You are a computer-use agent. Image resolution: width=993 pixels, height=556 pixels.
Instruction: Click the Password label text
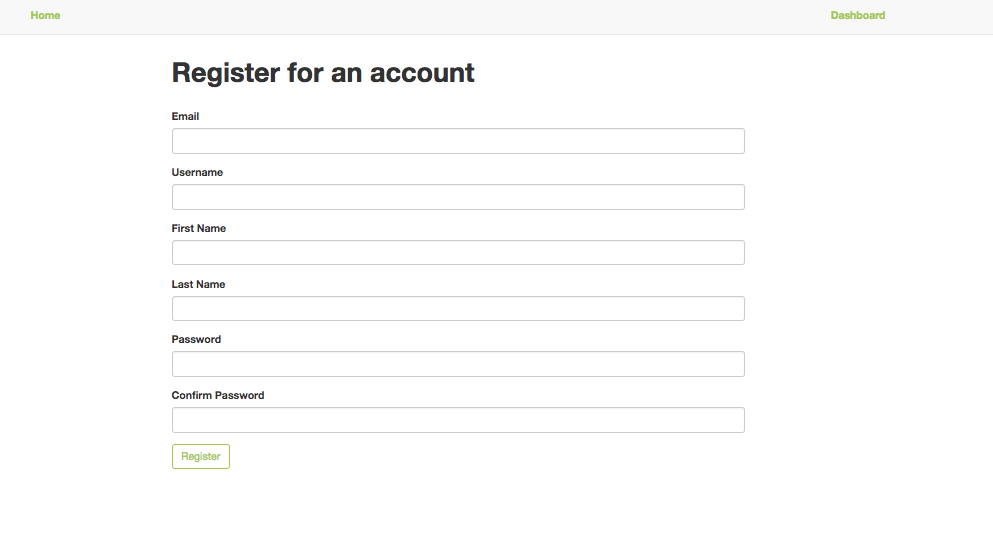point(196,340)
